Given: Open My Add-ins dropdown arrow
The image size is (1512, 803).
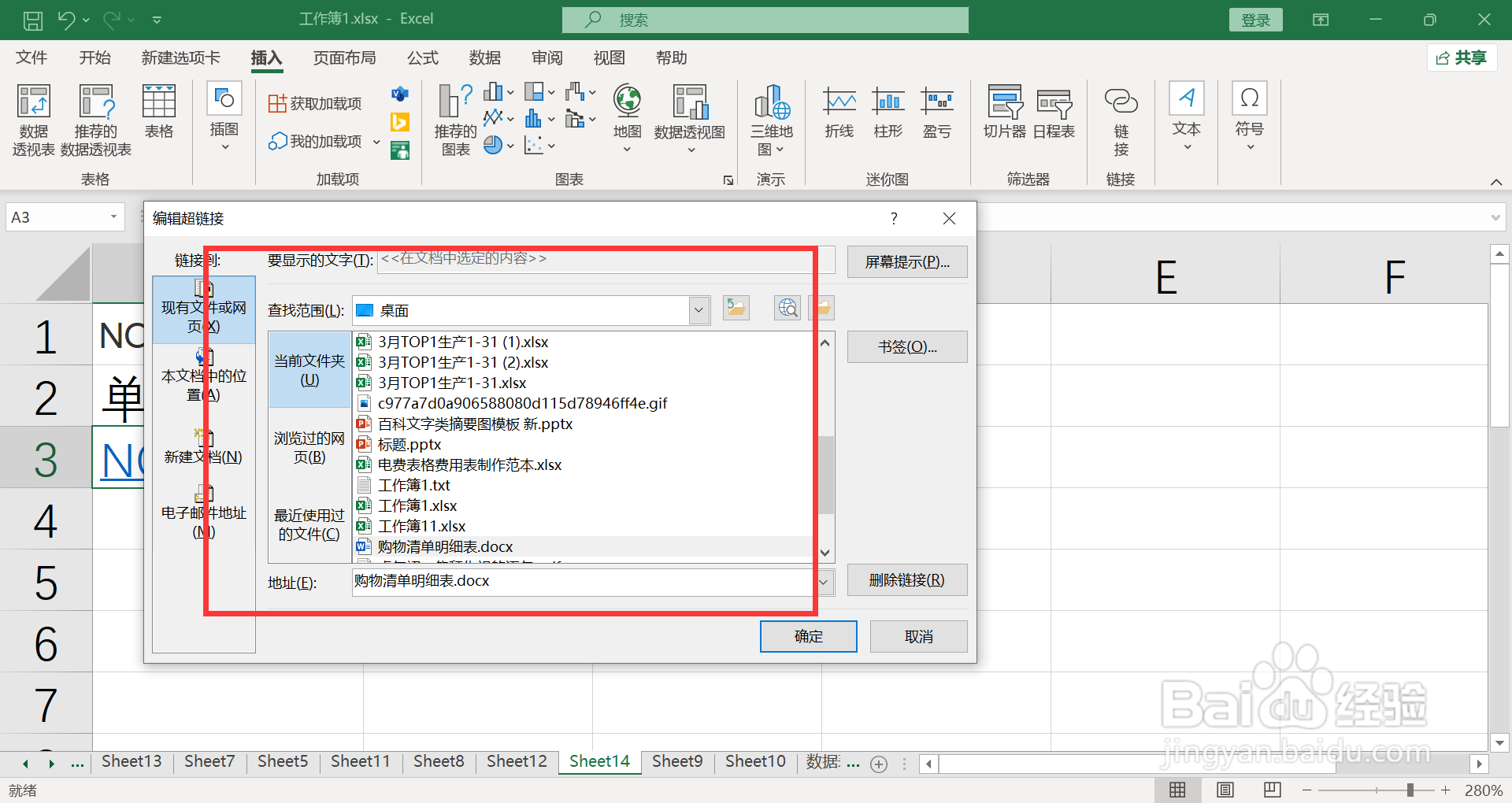Looking at the screenshot, I should (376, 142).
